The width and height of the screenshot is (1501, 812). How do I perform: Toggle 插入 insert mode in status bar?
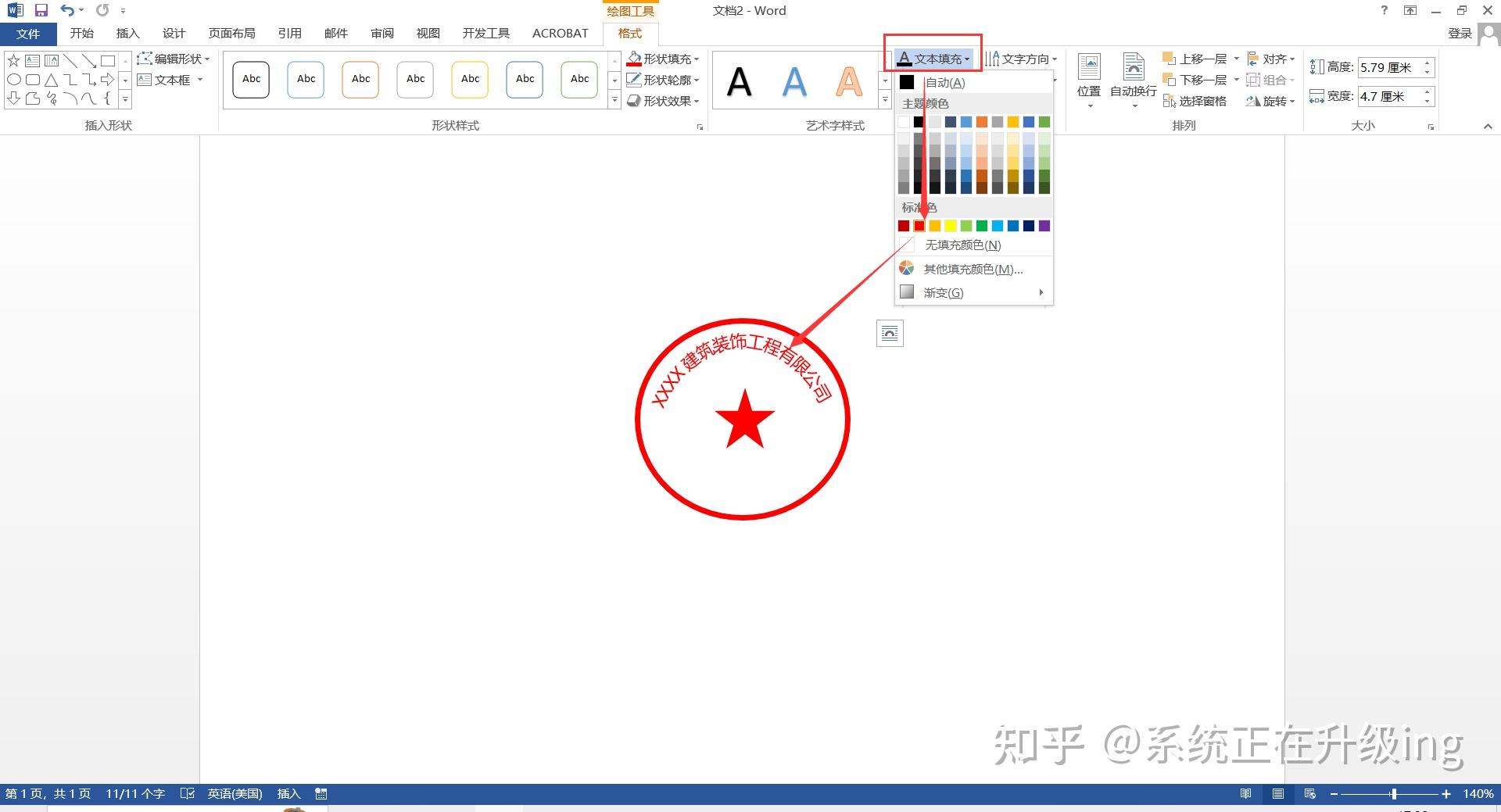[x=288, y=793]
